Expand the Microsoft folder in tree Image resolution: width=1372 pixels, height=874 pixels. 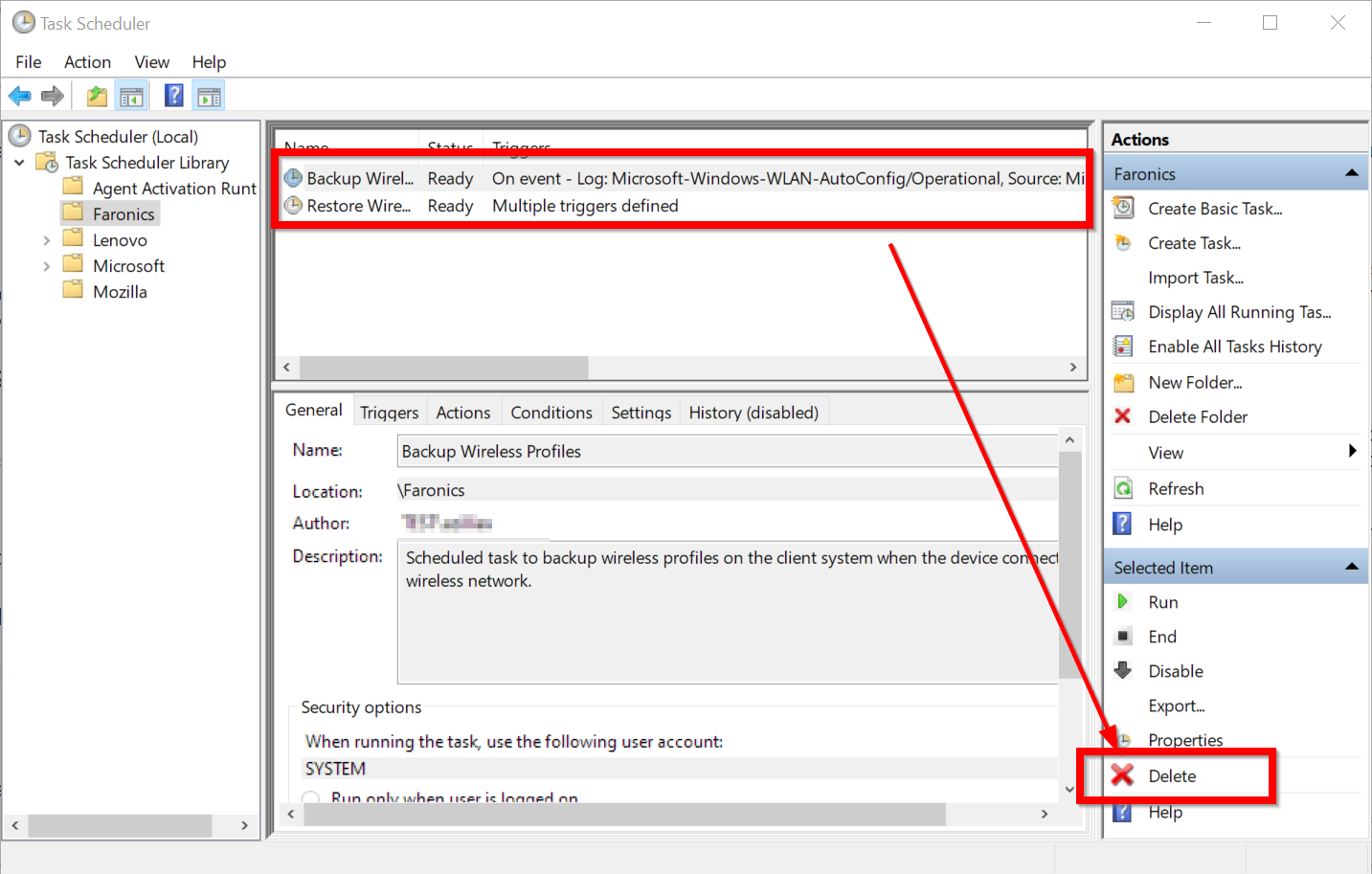tap(46, 266)
